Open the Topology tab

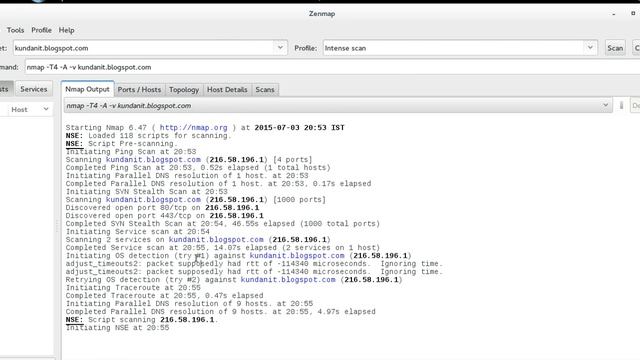click(x=184, y=89)
